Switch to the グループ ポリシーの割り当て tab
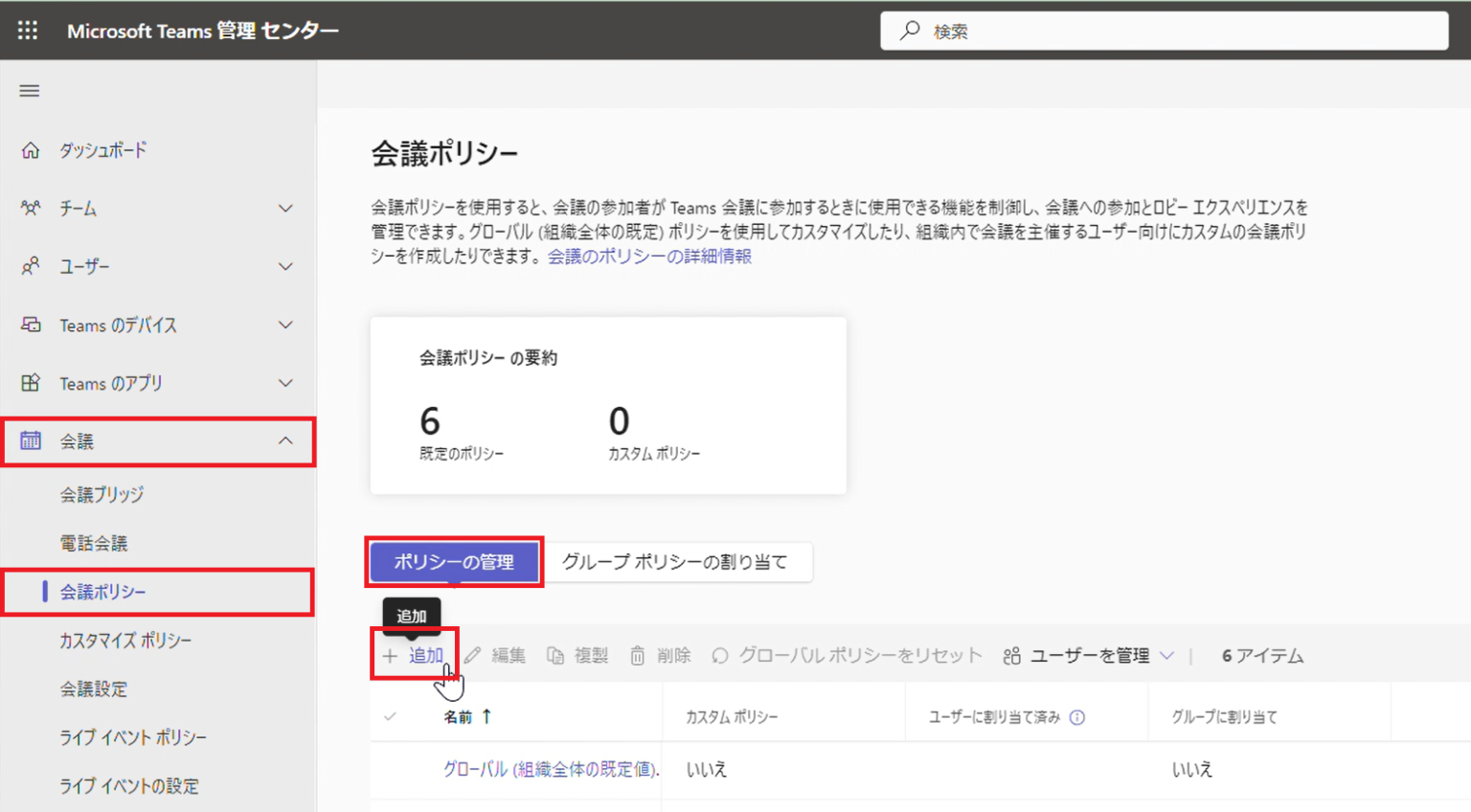 (x=677, y=562)
